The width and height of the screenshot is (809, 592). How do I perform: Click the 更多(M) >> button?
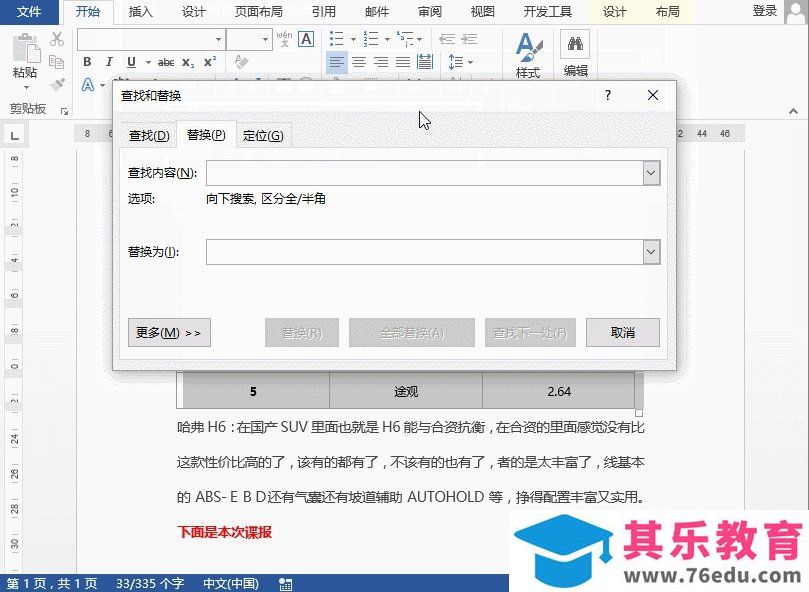(x=169, y=332)
